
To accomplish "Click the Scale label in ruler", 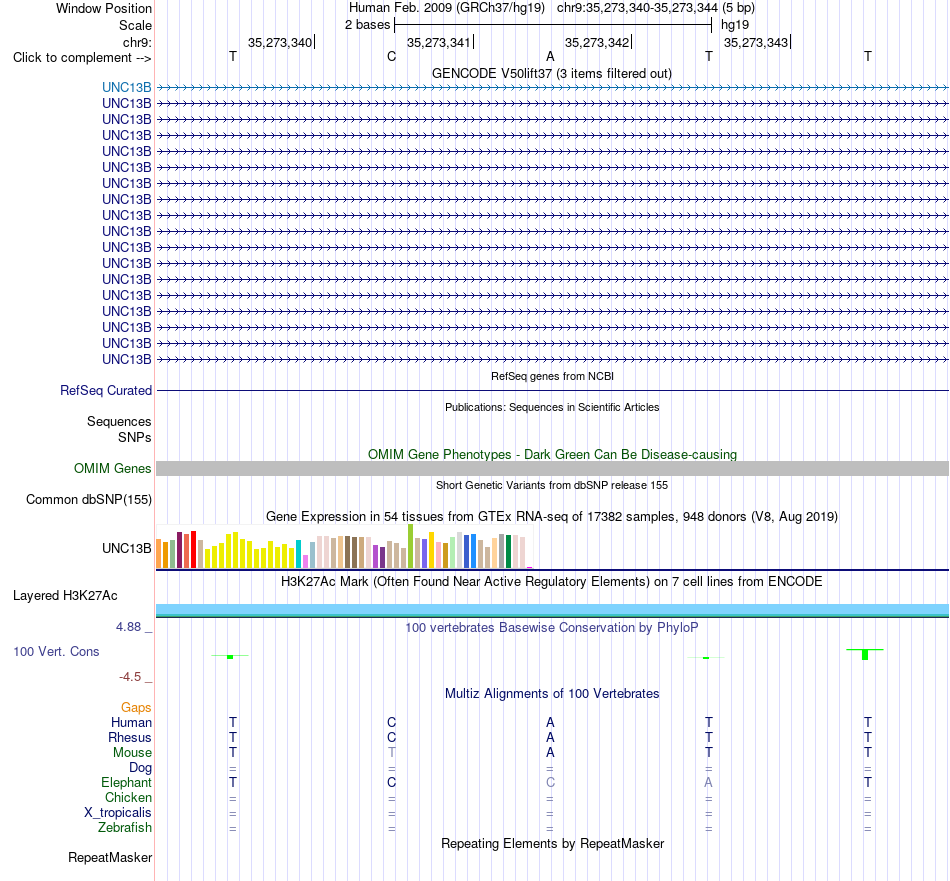I will click(135, 25).
